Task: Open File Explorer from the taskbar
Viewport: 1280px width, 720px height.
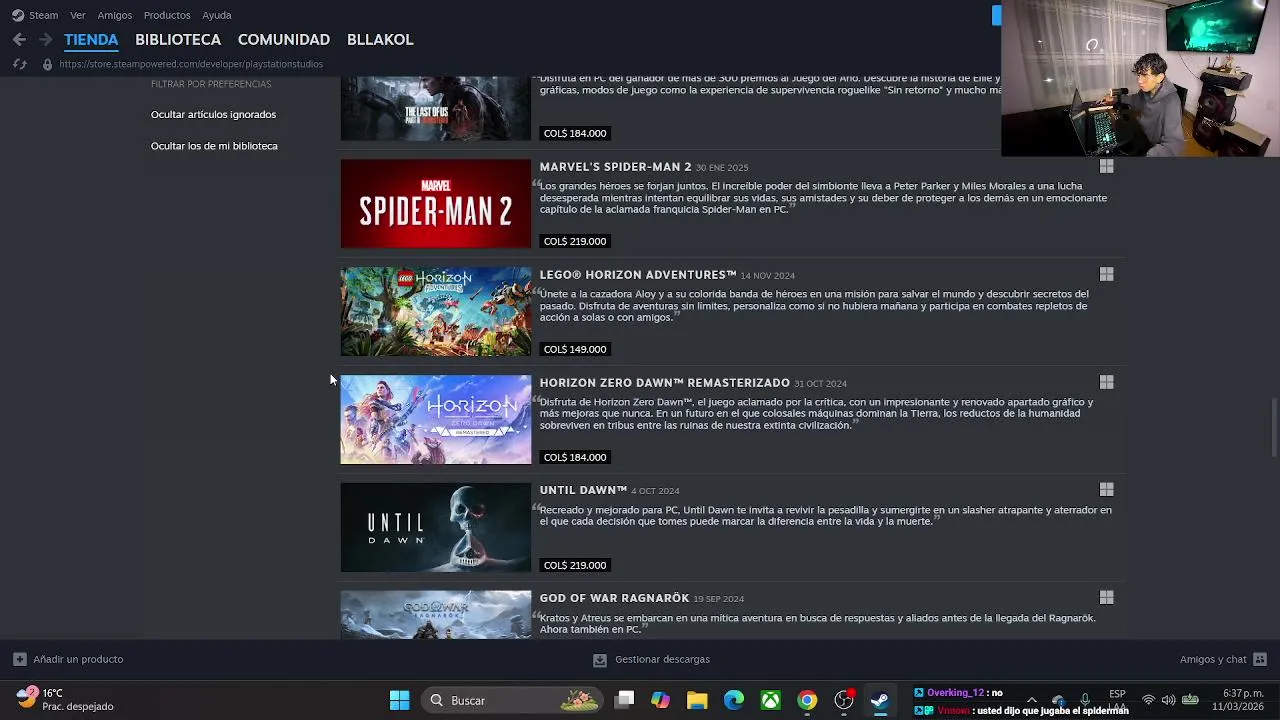Action: (697, 700)
